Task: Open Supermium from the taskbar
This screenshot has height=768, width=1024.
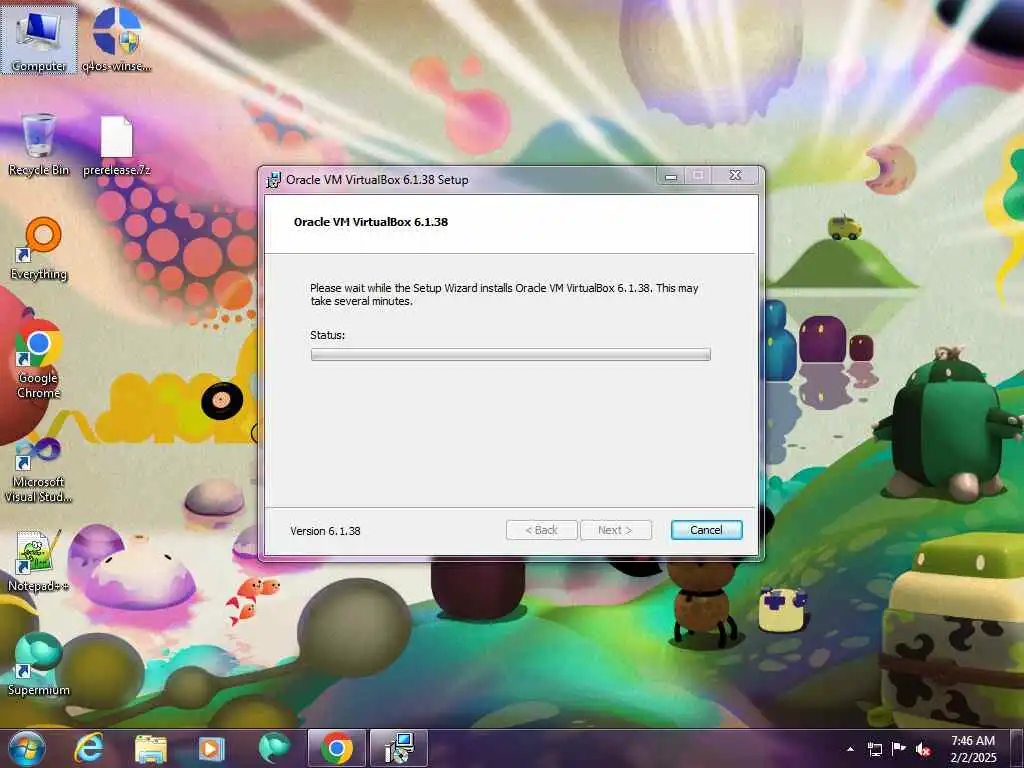Action: [x=274, y=748]
